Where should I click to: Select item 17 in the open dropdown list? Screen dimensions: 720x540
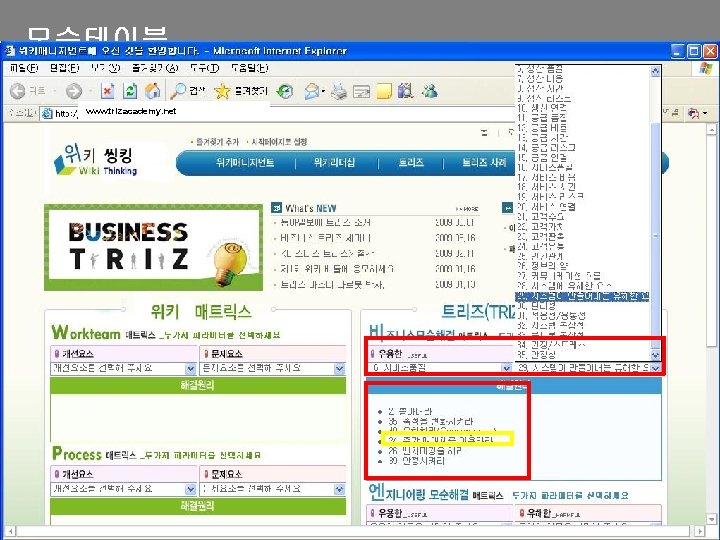pos(583,177)
